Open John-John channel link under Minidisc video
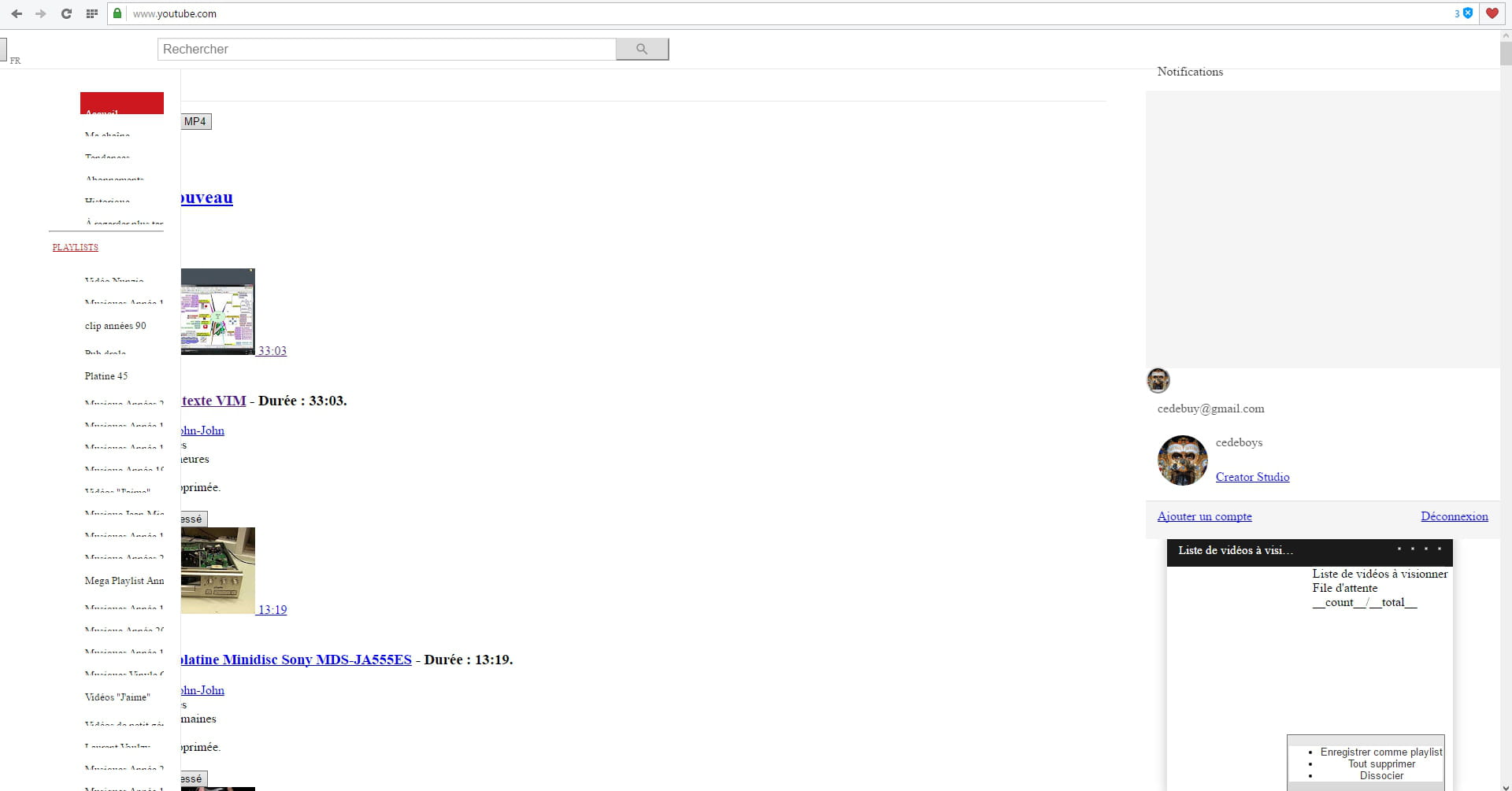Viewport: 1512px width, 791px height. pos(202,690)
